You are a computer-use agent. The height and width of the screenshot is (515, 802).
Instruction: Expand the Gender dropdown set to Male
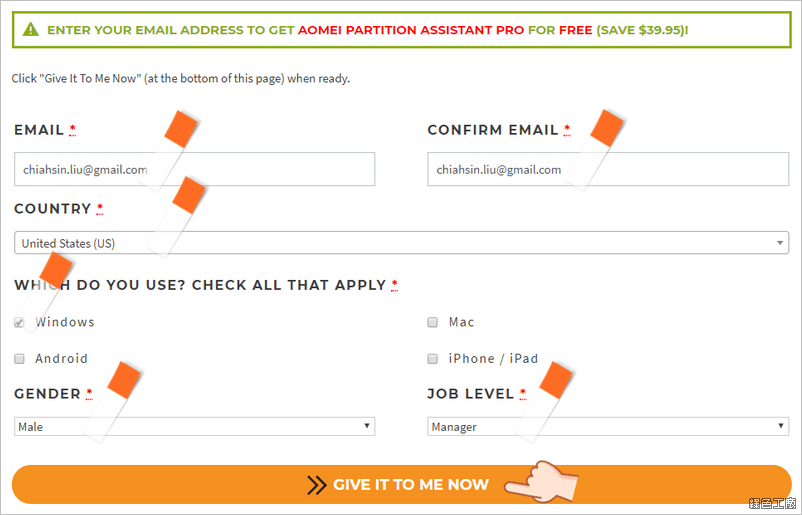(x=194, y=427)
